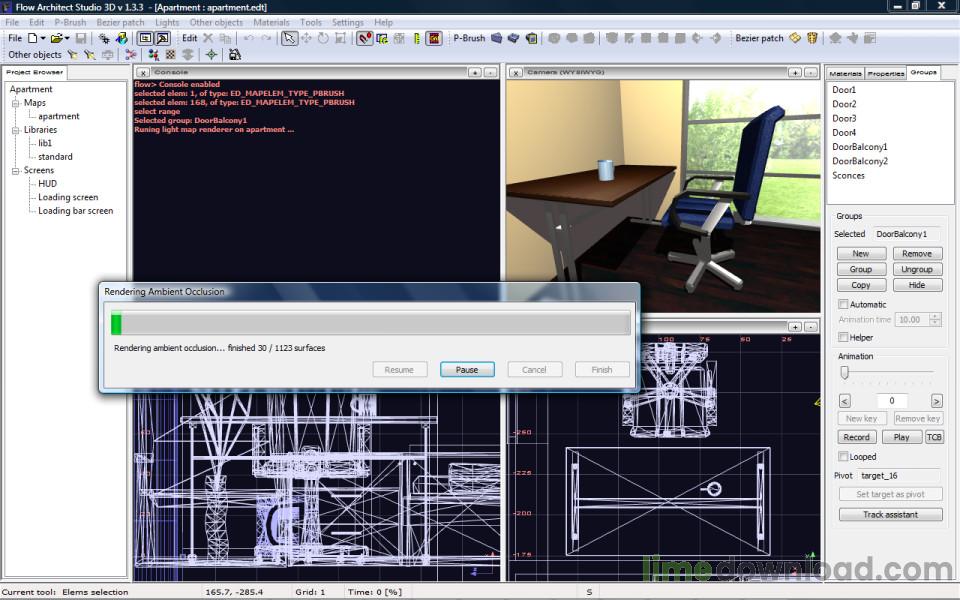Open the Tools menu
The image size is (960, 600).
(x=311, y=23)
